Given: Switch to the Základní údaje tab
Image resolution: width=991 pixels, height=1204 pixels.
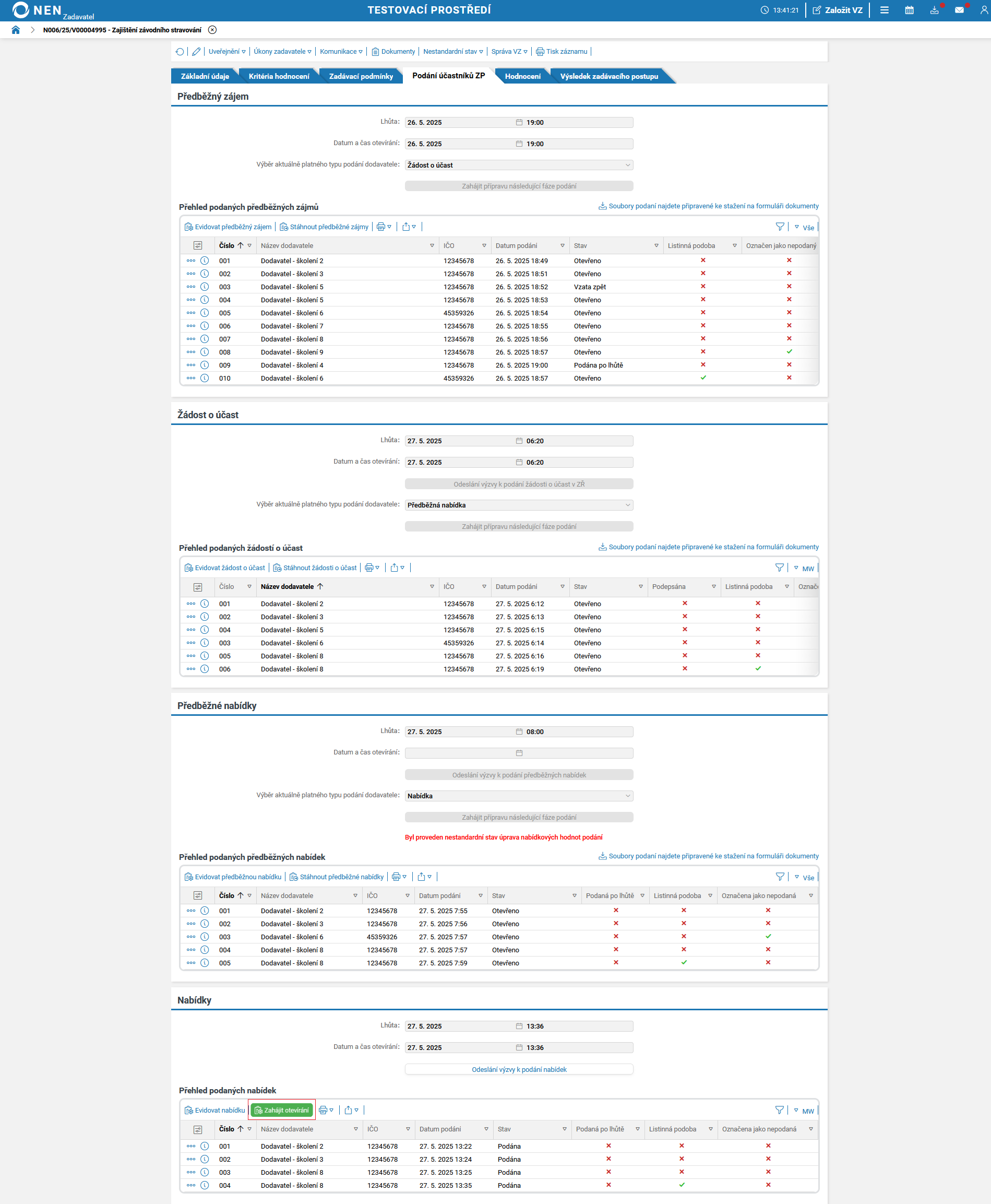Looking at the screenshot, I should pos(205,76).
